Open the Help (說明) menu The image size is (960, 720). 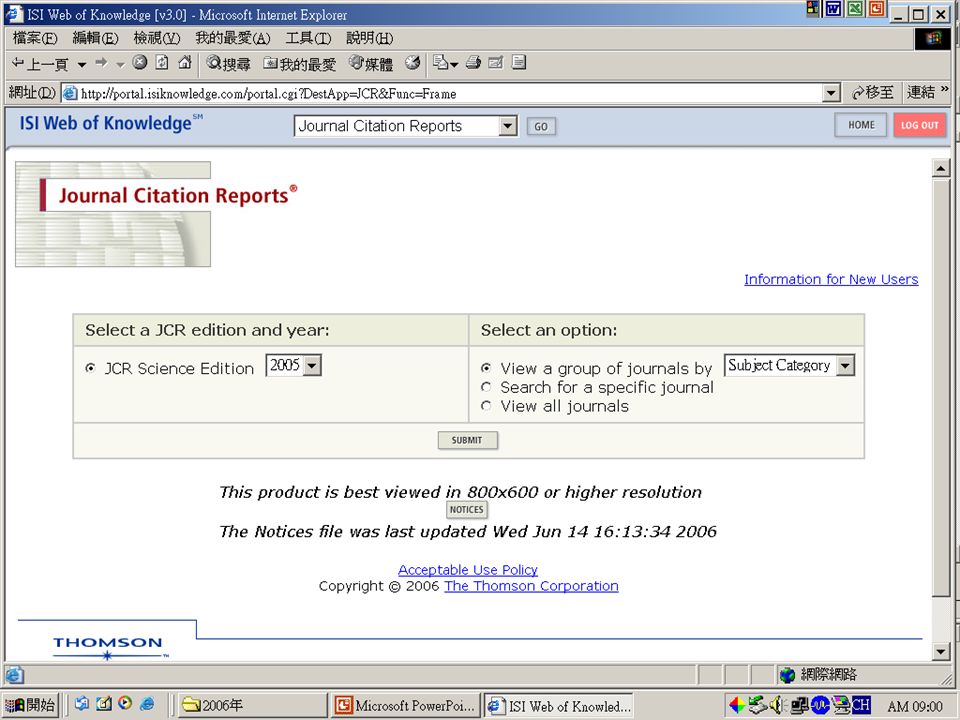[x=369, y=39]
